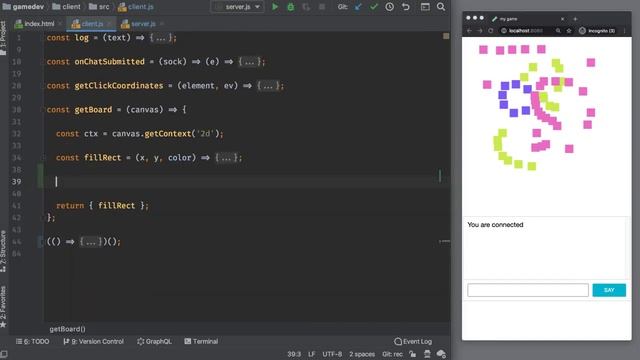Open the Event Log

click(x=413, y=341)
